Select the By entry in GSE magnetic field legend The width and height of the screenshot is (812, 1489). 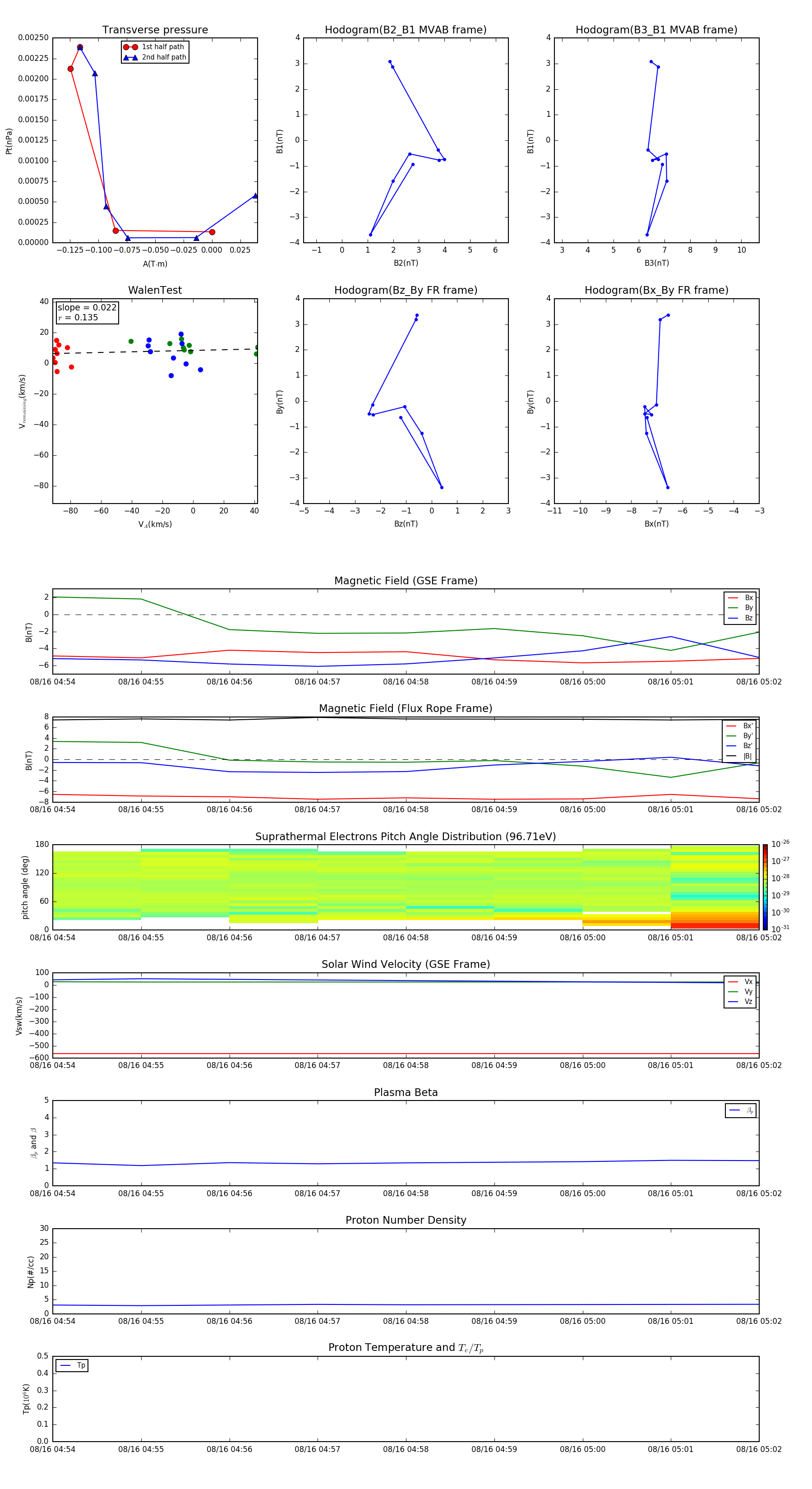[740, 608]
